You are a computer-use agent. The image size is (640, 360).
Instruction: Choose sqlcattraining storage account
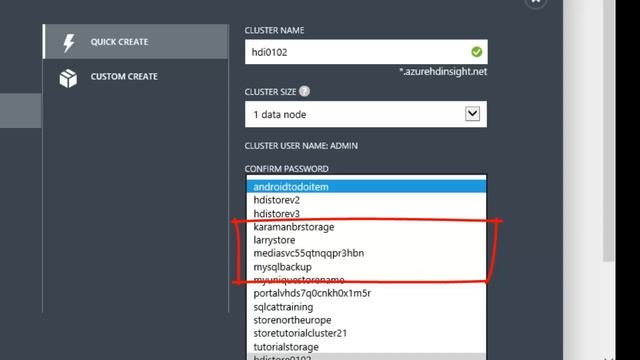[x=367, y=307]
